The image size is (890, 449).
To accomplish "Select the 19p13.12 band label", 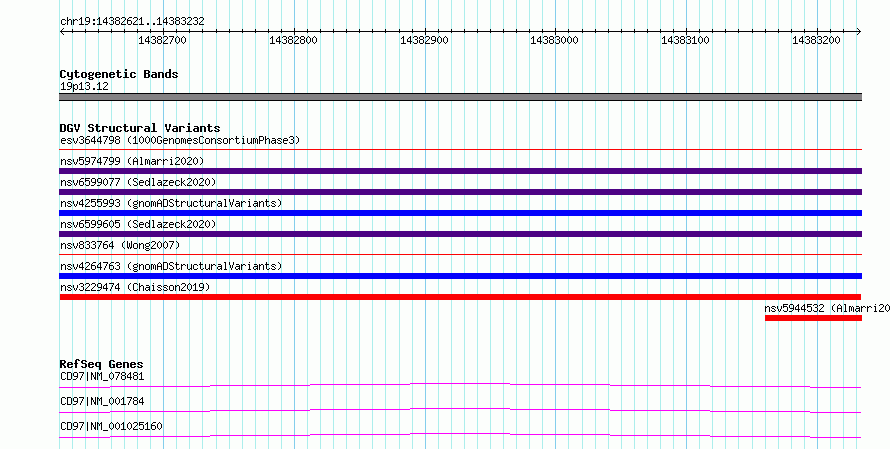I will point(84,87).
